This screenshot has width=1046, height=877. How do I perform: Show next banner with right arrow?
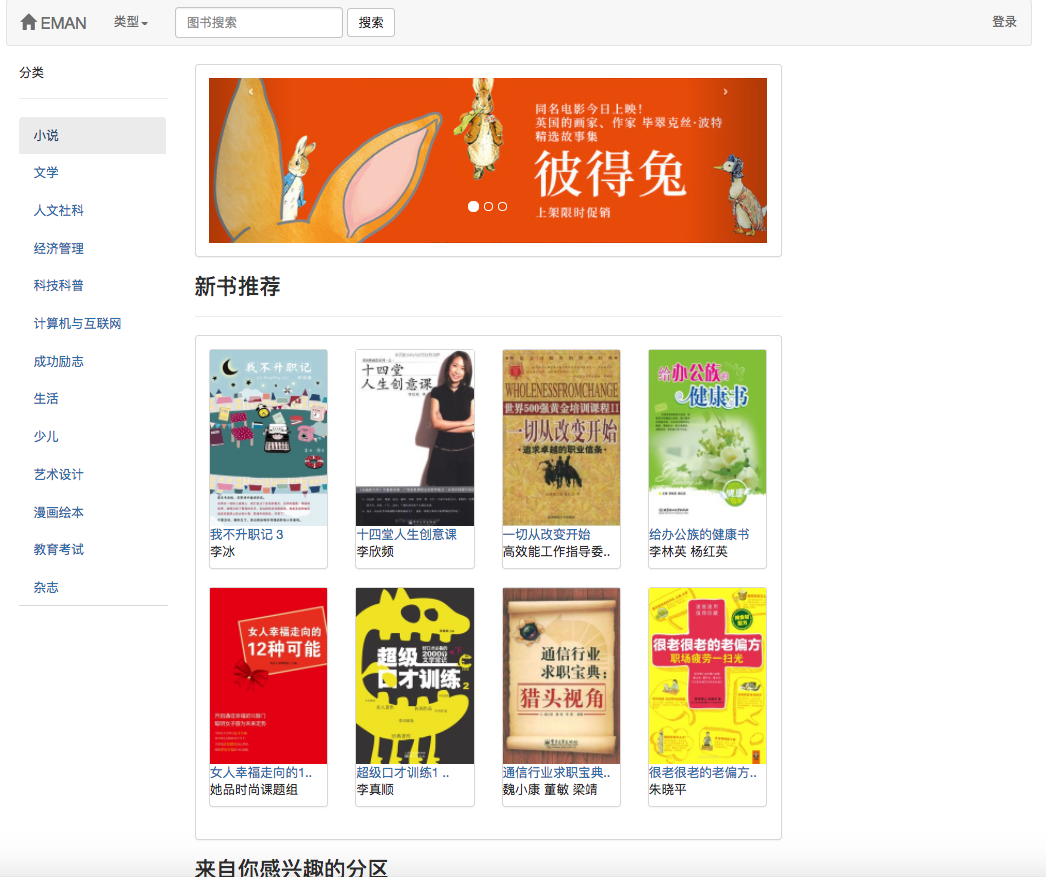pos(725,92)
